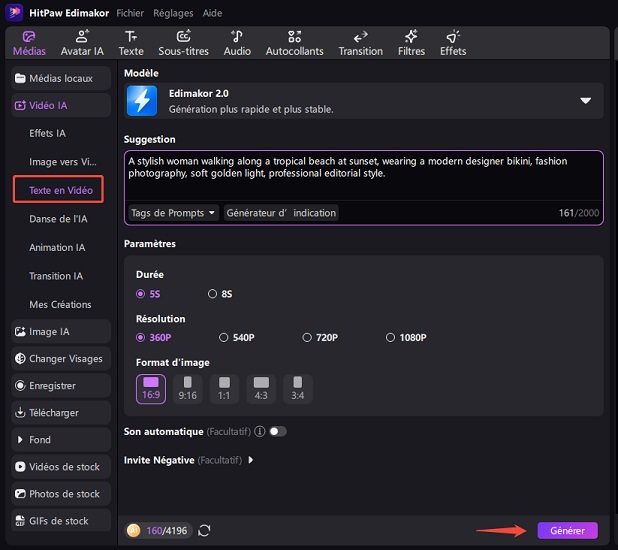Open the Fichier menu

(x=130, y=13)
